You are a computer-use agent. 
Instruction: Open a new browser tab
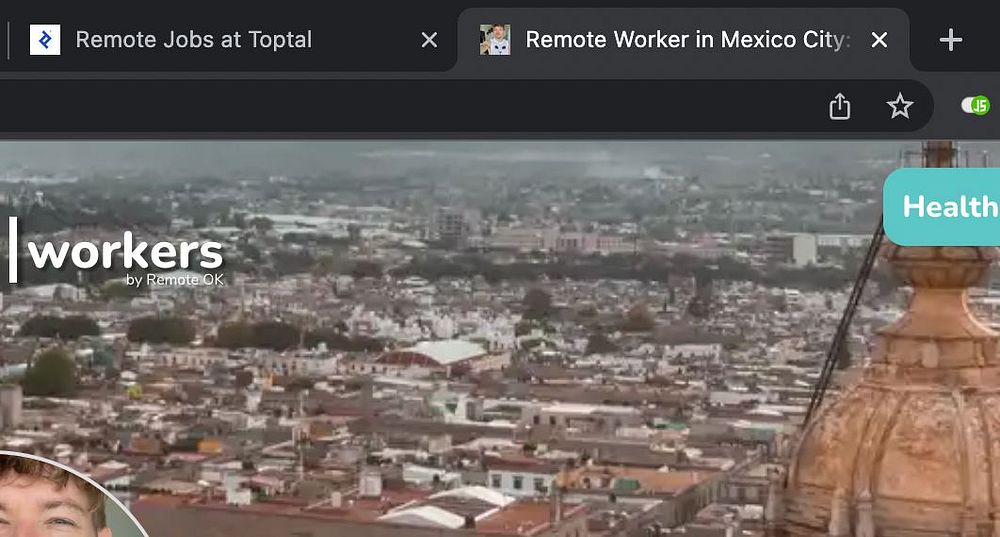click(x=950, y=40)
